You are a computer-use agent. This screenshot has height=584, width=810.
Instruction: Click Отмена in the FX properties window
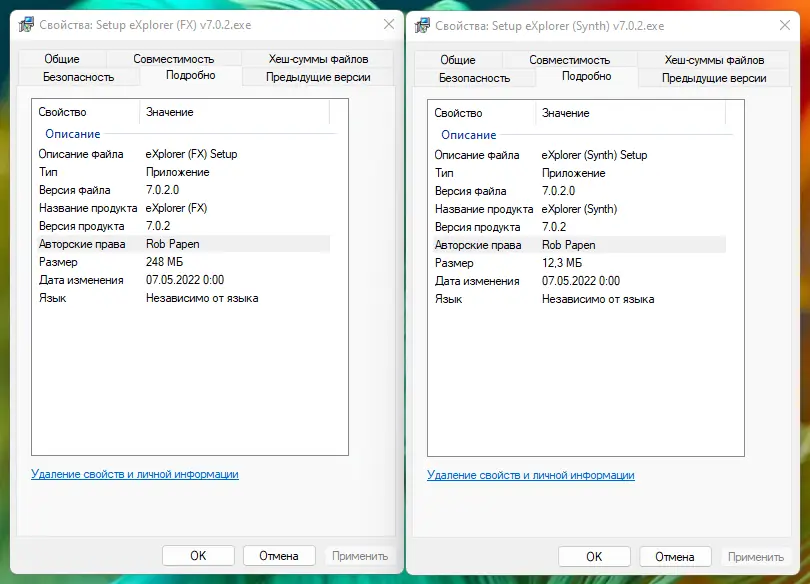pyautogui.click(x=279, y=556)
